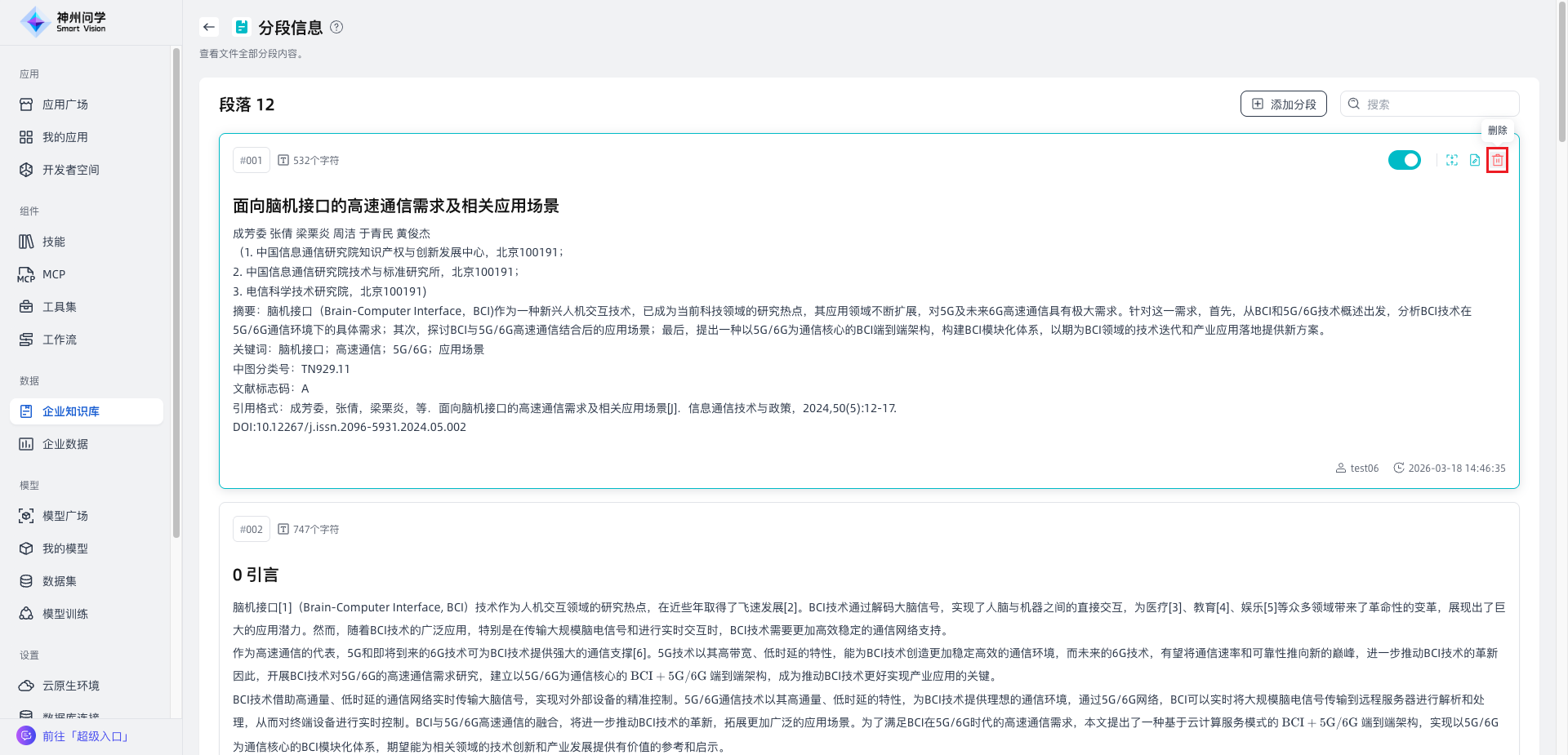Click the 开发者空间 hexagon icon

[x=26, y=170]
